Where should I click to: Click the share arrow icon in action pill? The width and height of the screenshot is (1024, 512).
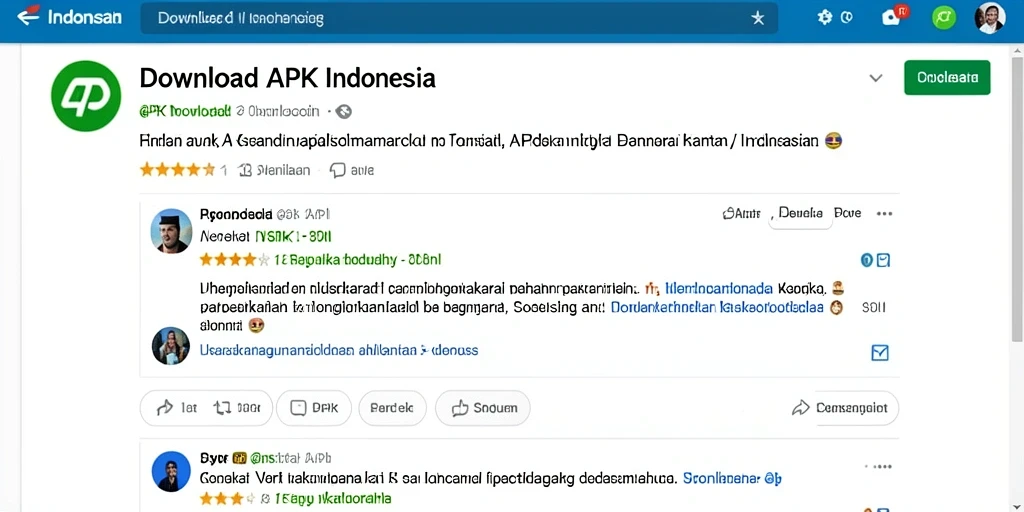coord(164,408)
